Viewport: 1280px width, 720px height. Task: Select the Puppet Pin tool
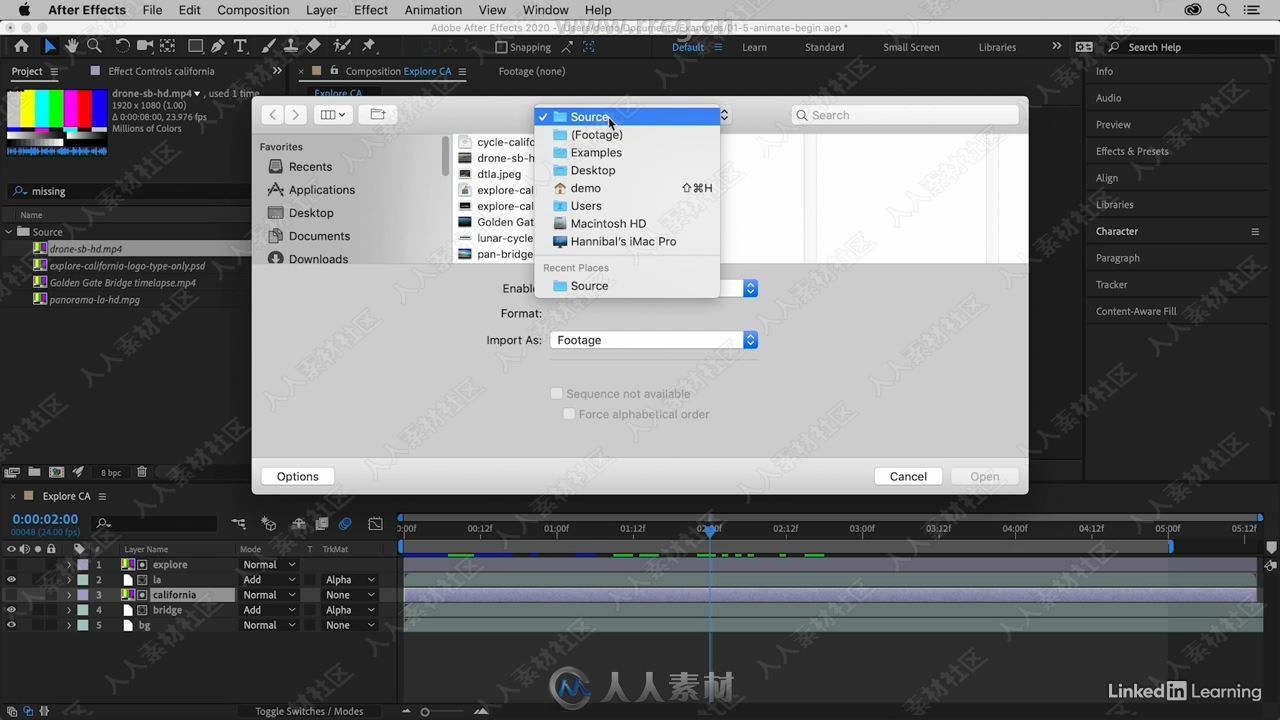[x=368, y=46]
